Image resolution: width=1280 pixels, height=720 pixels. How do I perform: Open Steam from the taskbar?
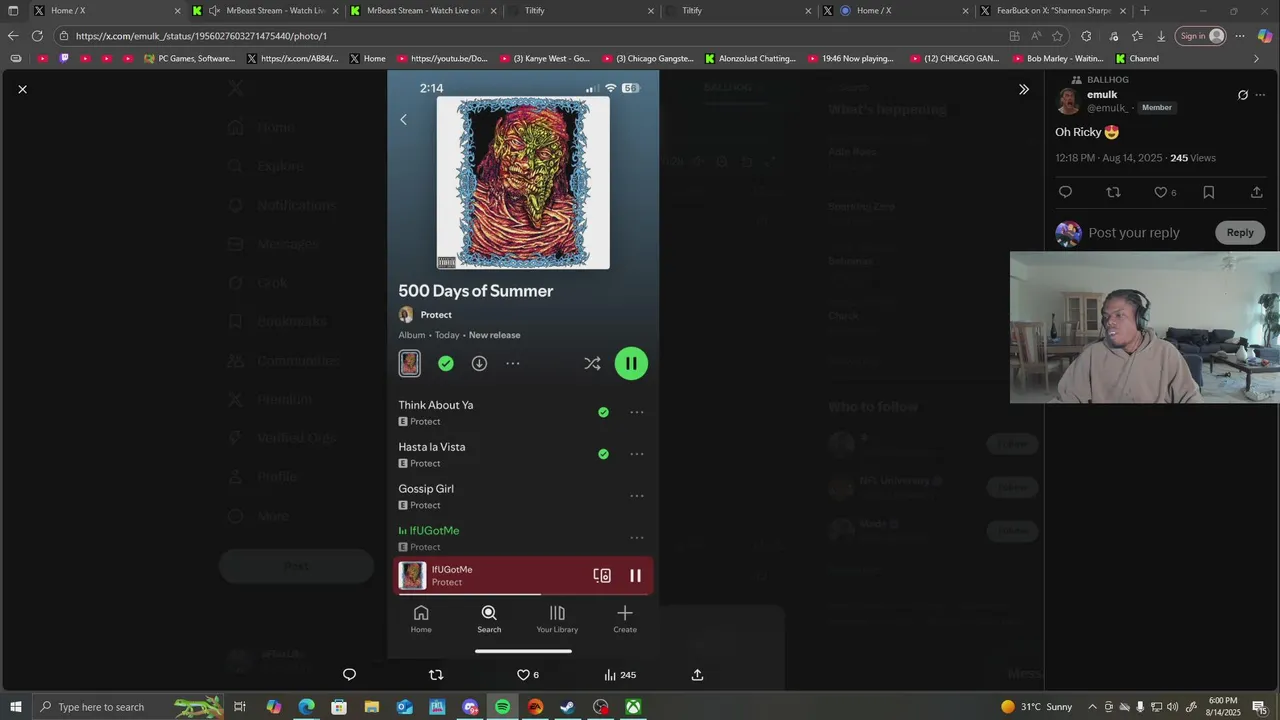(568, 707)
